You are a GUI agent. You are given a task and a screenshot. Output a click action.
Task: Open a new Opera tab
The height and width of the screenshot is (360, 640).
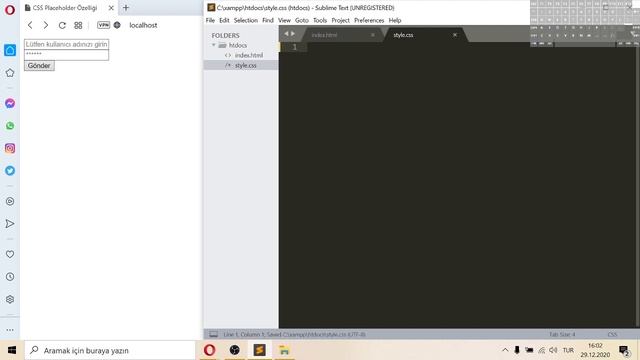pos(126,8)
